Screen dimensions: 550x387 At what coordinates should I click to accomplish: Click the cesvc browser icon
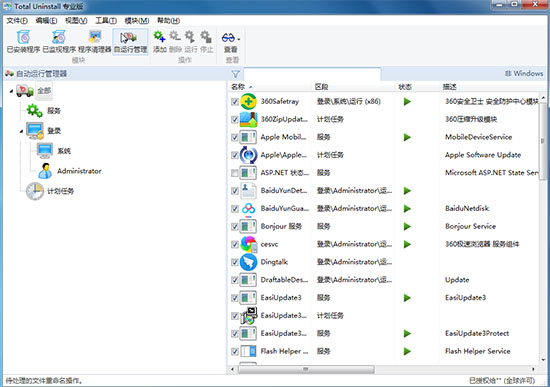coord(249,244)
